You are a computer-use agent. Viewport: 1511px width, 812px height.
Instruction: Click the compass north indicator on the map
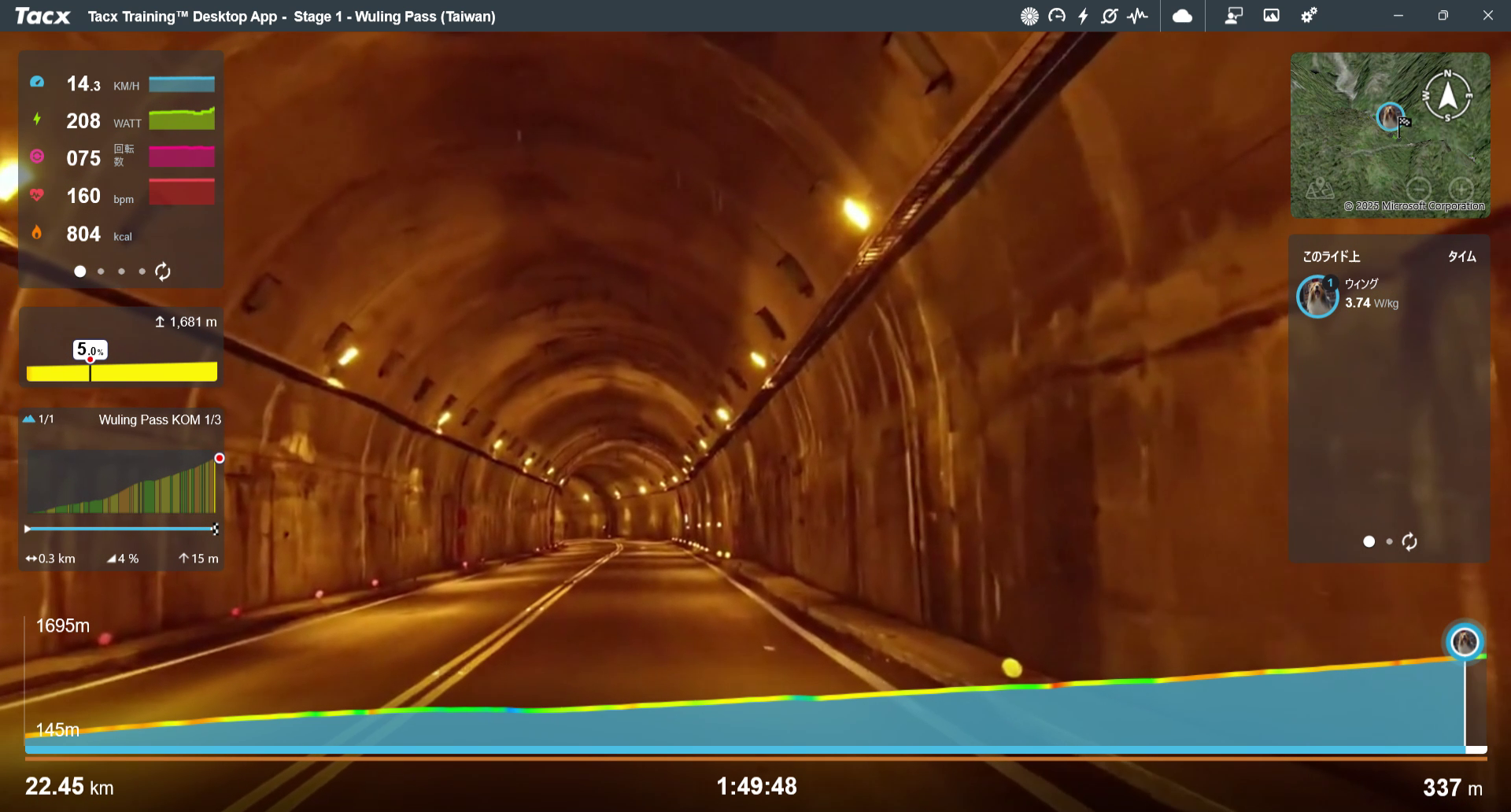point(1447,96)
